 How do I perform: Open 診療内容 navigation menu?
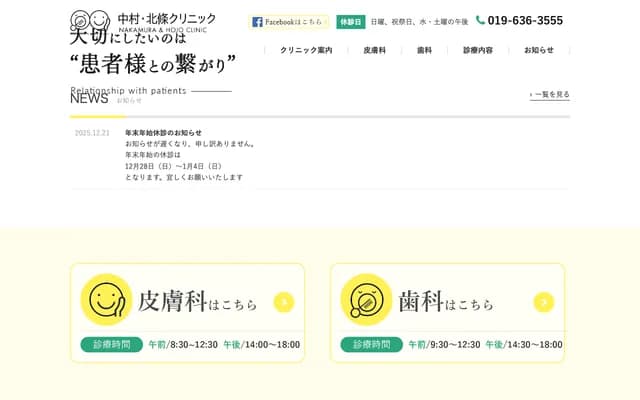point(477,50)
